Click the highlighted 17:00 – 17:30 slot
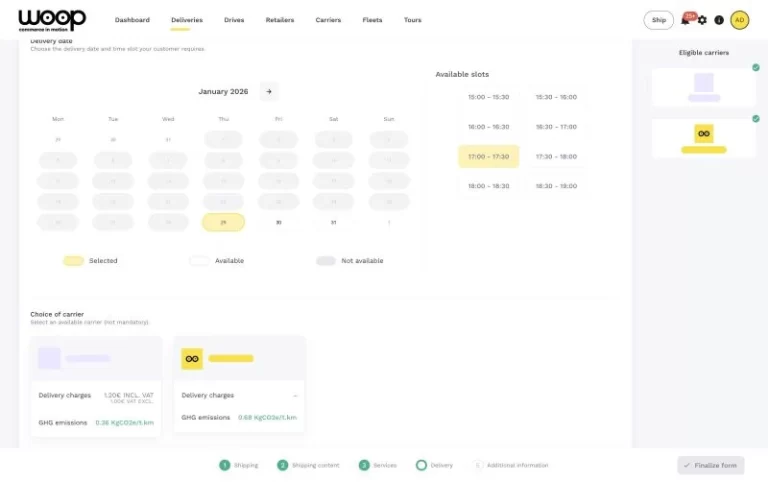Screen dimensions: 768x482 (x=488, y=156)
